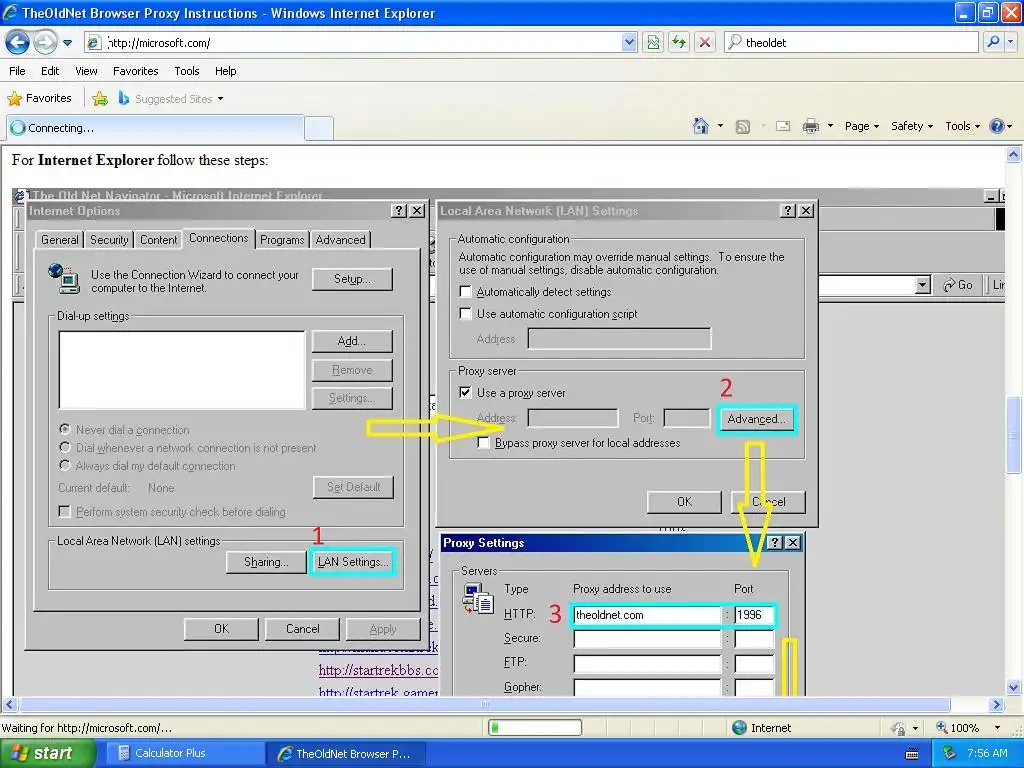1024x768 pixels.
Task: Select the Connections tab in Internet Options
Action: click(x=218, y=238)
